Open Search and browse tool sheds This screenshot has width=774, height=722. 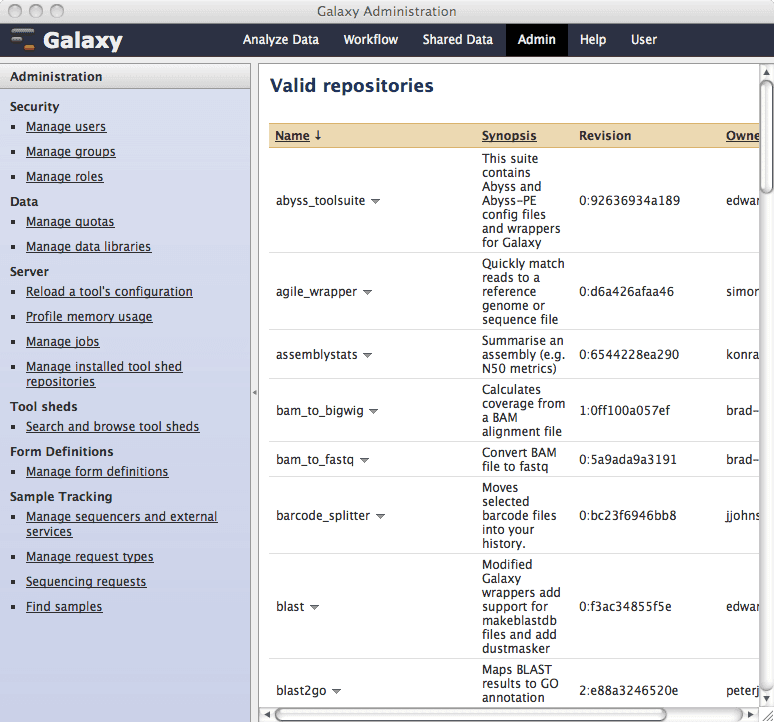point(112,427)
